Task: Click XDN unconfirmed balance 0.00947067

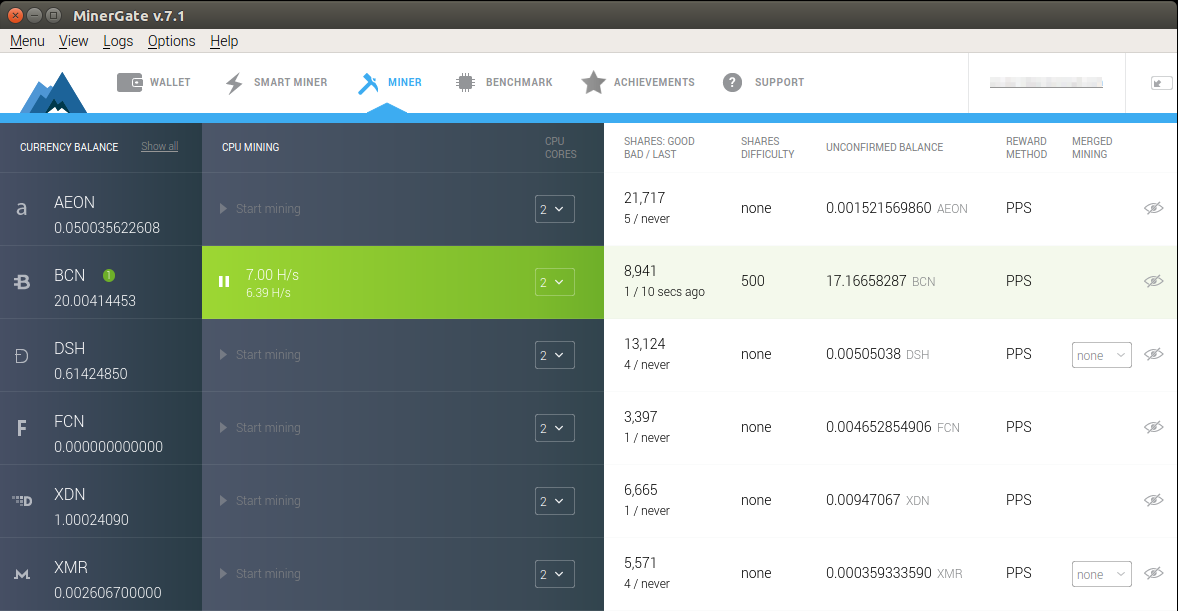Action: coord(863,500)
